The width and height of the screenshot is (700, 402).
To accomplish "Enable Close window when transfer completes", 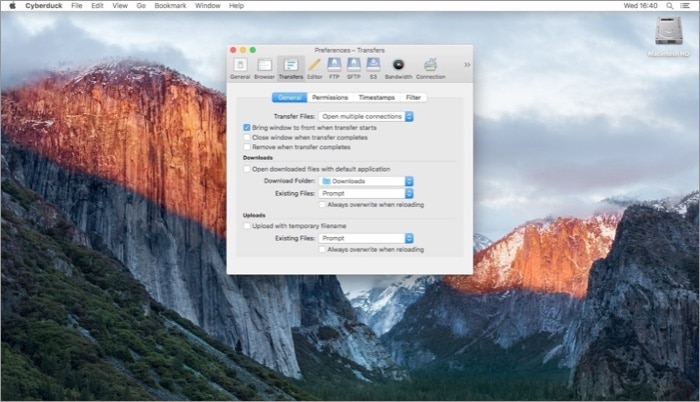I will (x=247, y=137).
